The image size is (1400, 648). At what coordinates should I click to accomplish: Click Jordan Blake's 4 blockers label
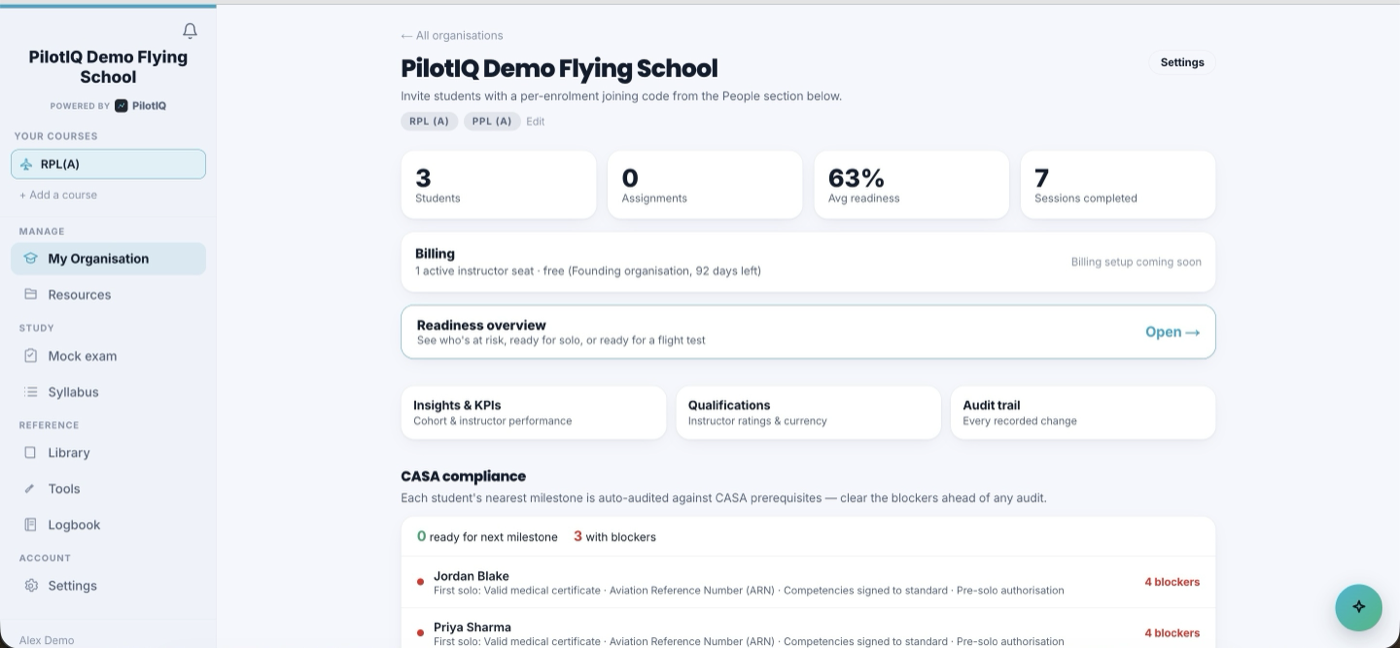click(x=1172, y=582)
